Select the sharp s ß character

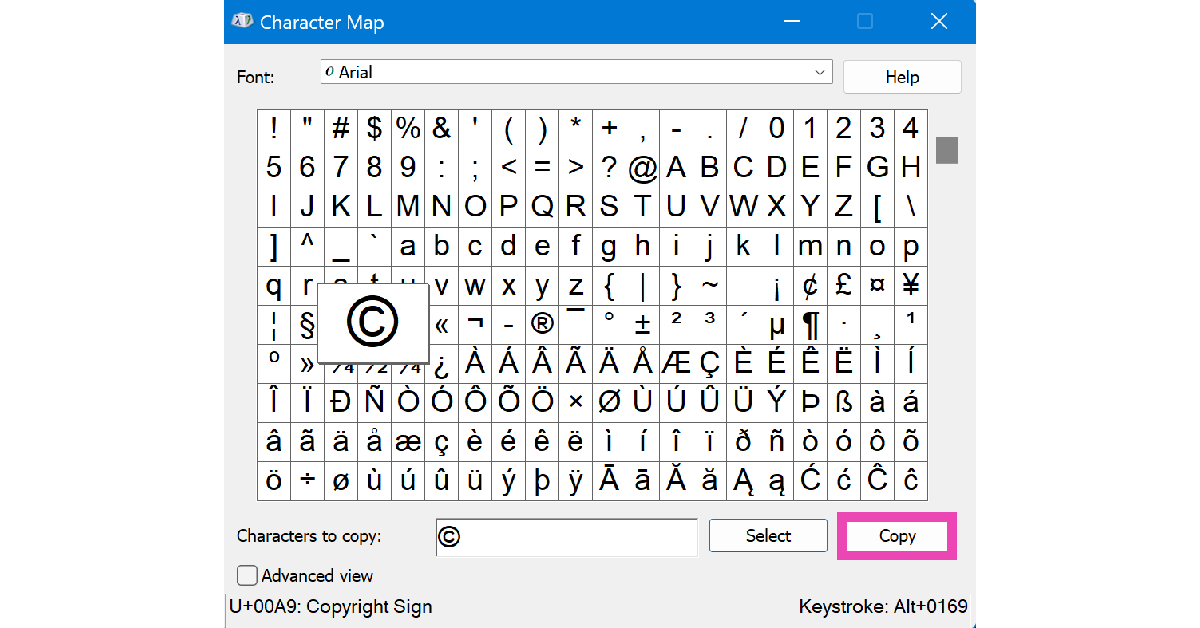844,402
